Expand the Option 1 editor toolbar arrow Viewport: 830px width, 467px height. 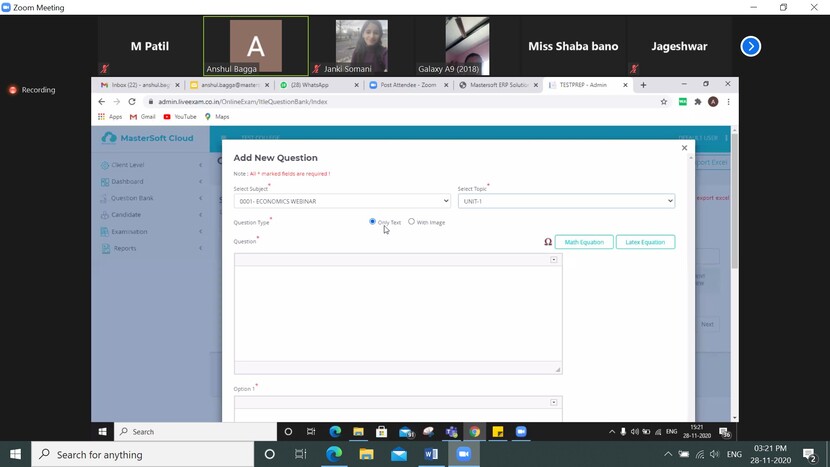pos(554,402)
